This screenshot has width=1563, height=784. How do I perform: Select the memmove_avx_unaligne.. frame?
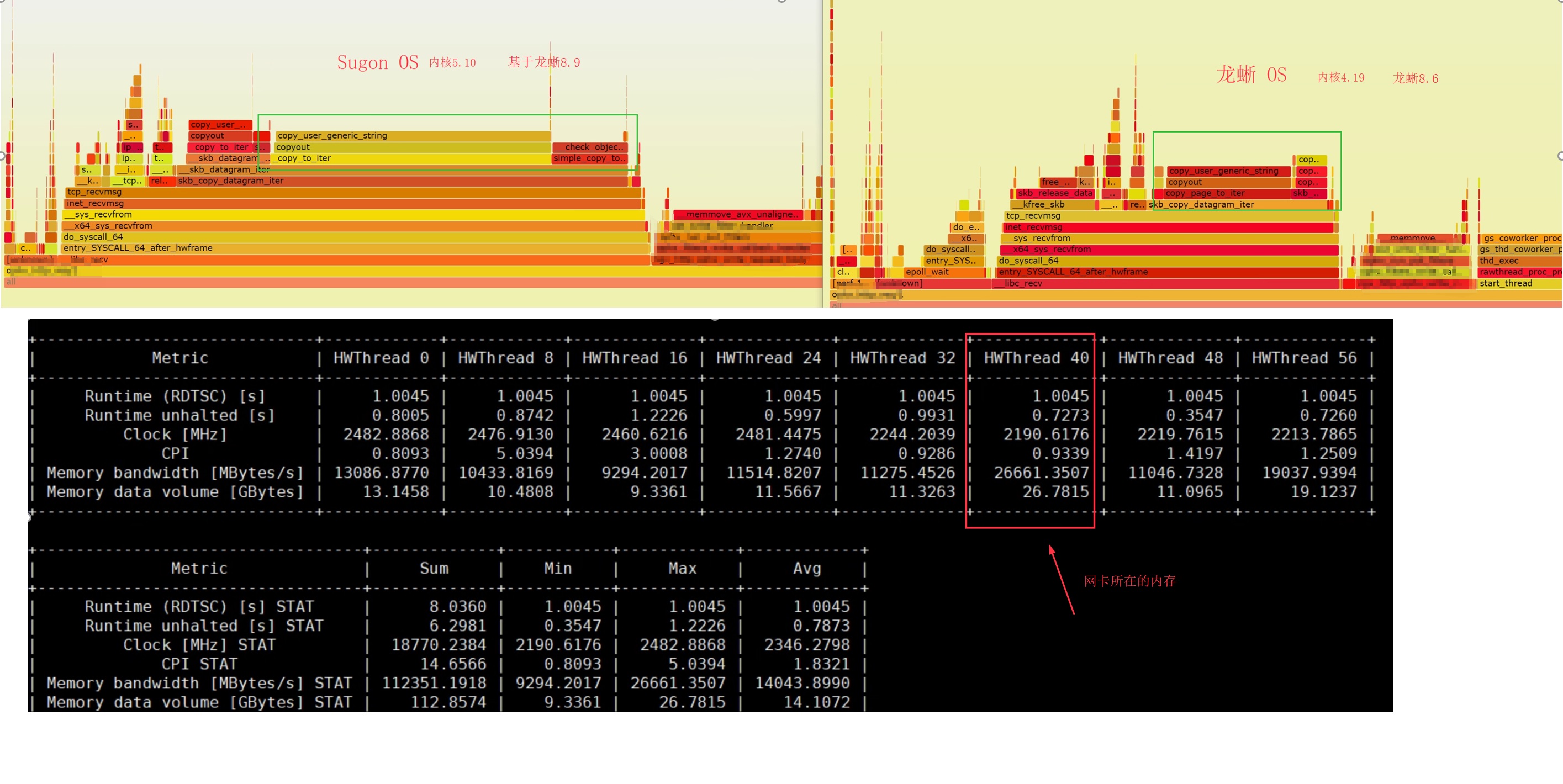pos(738,214)
